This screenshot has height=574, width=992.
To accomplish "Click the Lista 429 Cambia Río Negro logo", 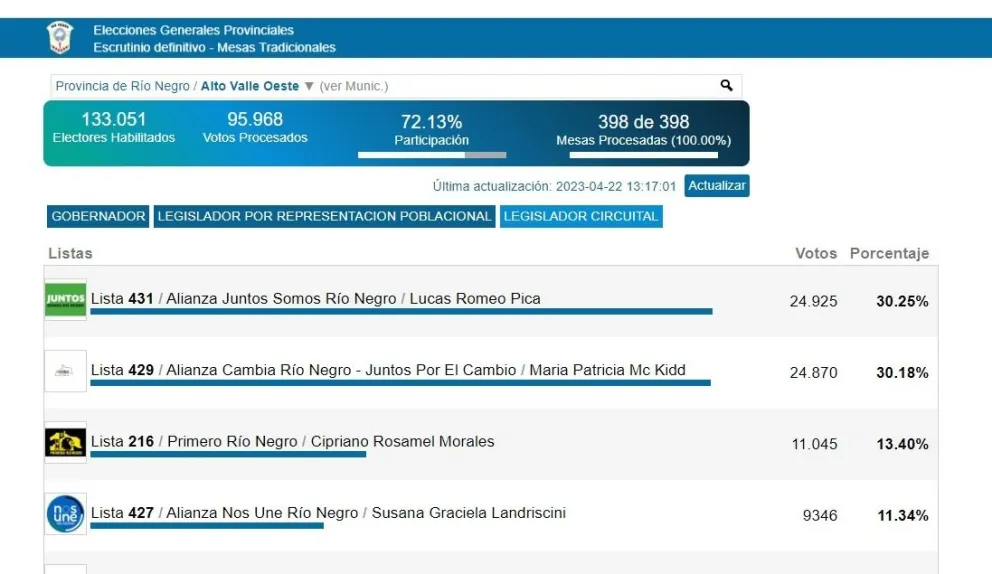I will [x=65, y=371].
